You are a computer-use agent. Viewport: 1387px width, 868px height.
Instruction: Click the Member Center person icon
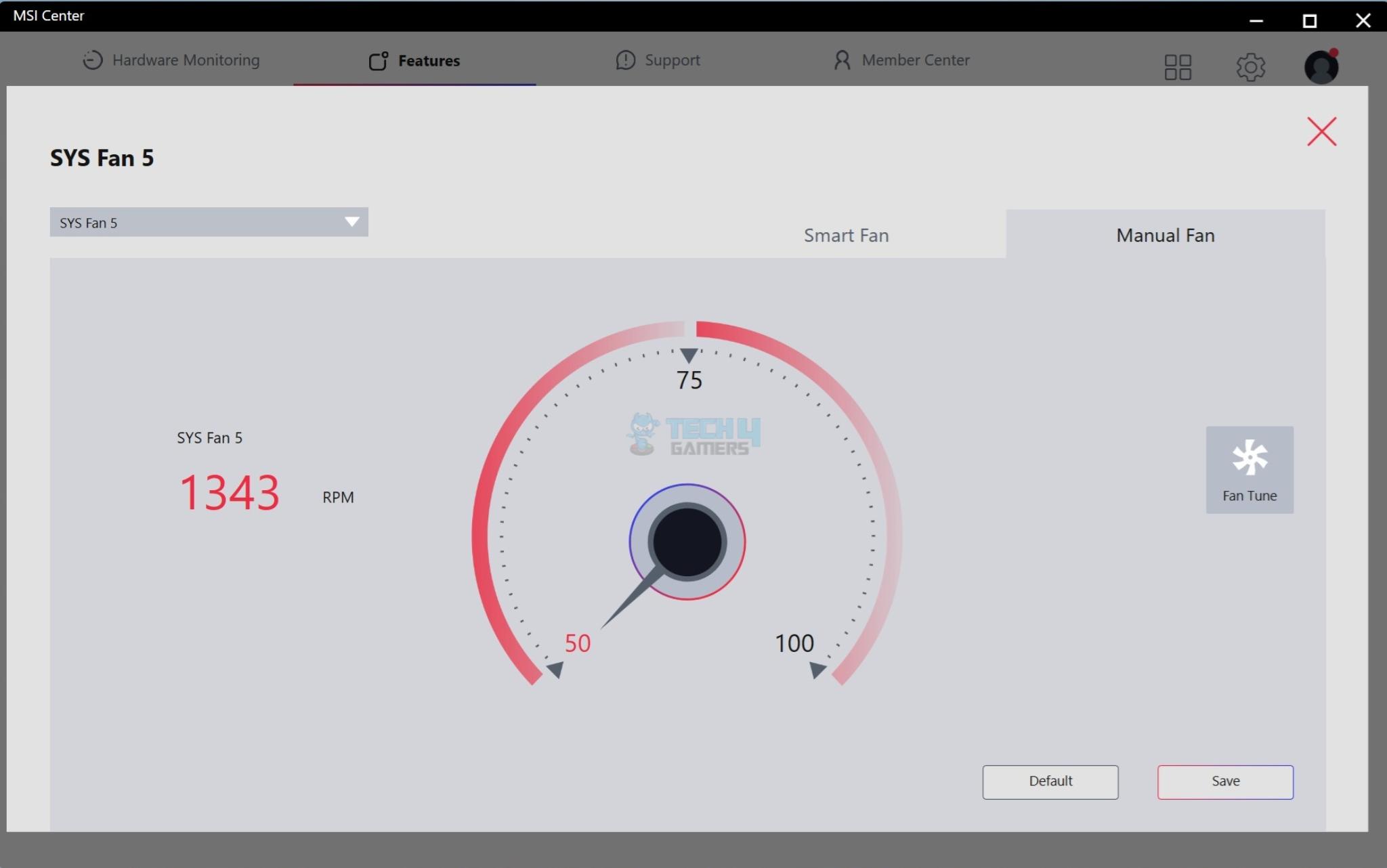842,60
